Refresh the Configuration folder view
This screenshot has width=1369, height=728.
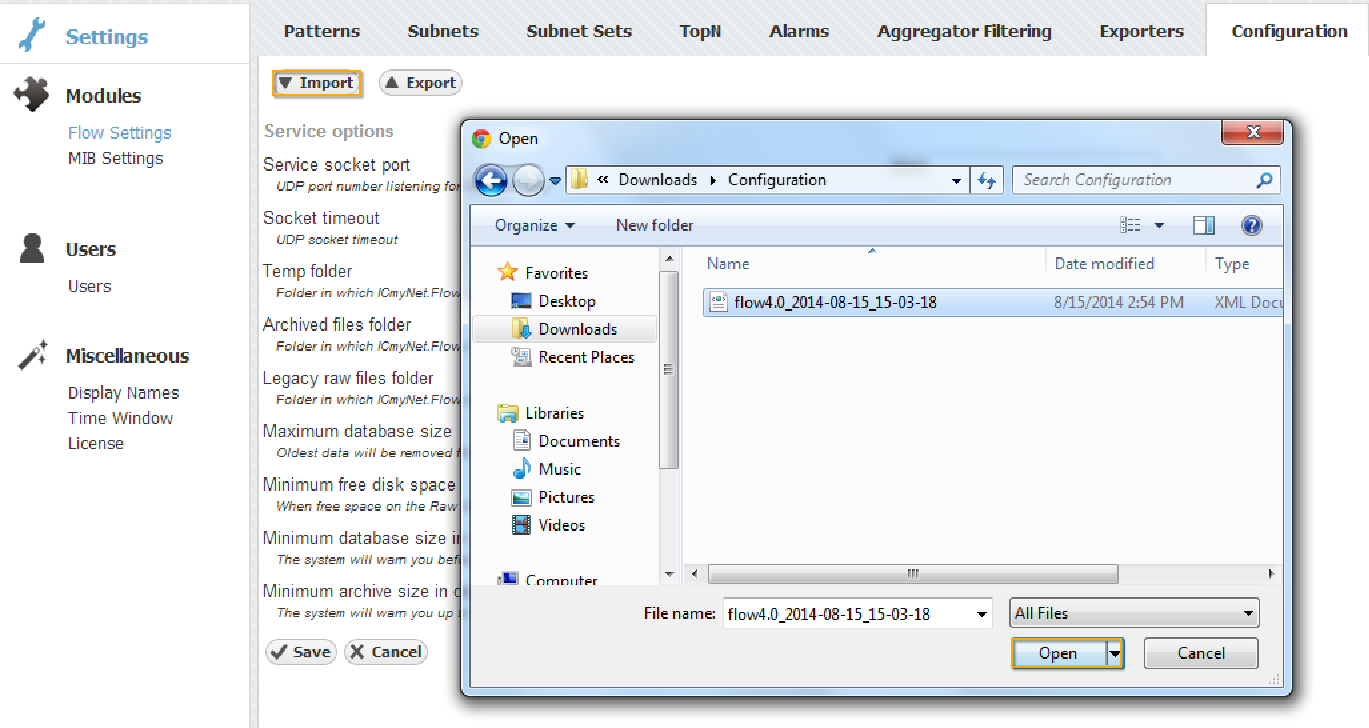987,180
